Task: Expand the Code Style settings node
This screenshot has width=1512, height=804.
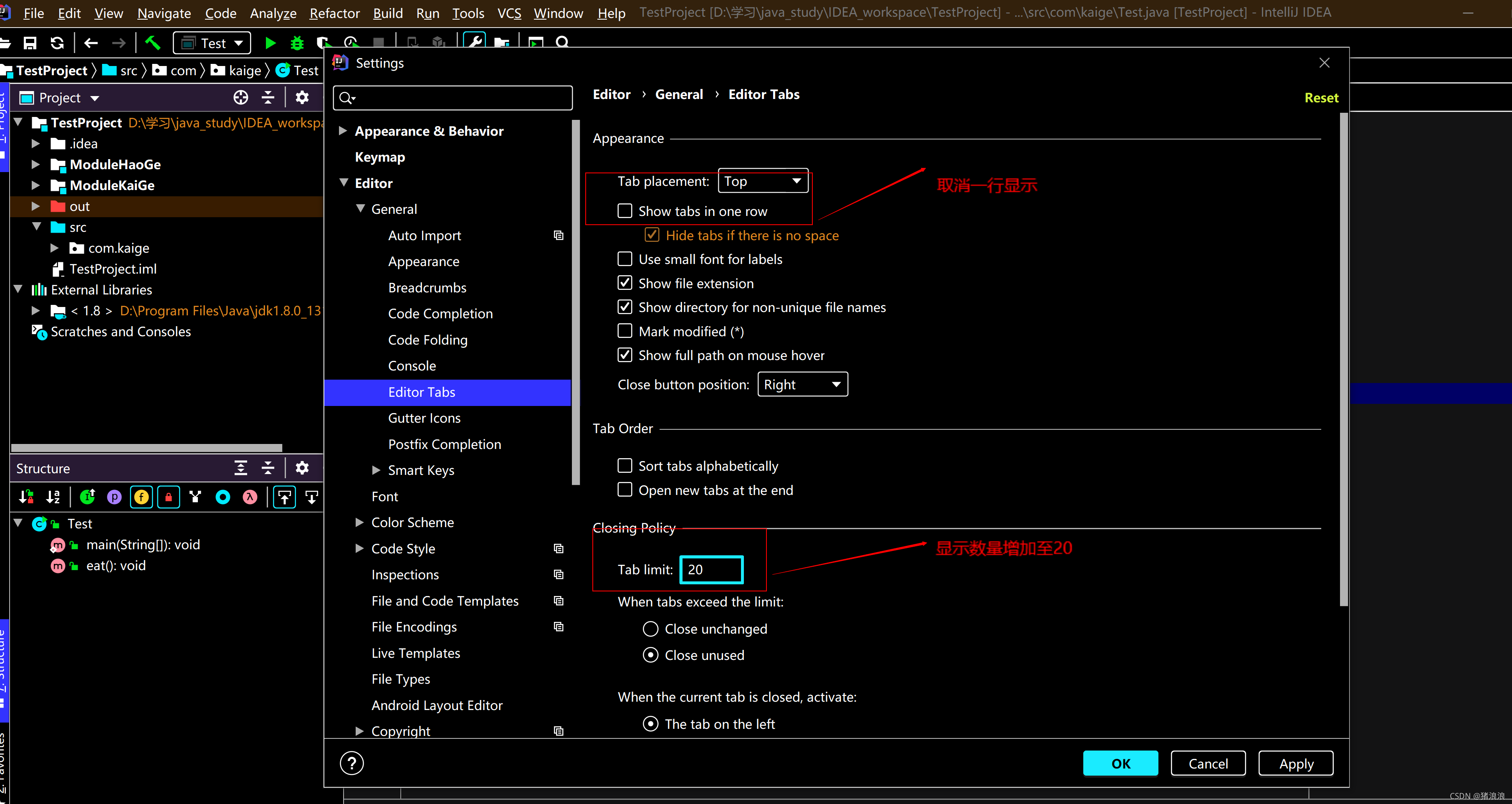Action: click(360, 548)
